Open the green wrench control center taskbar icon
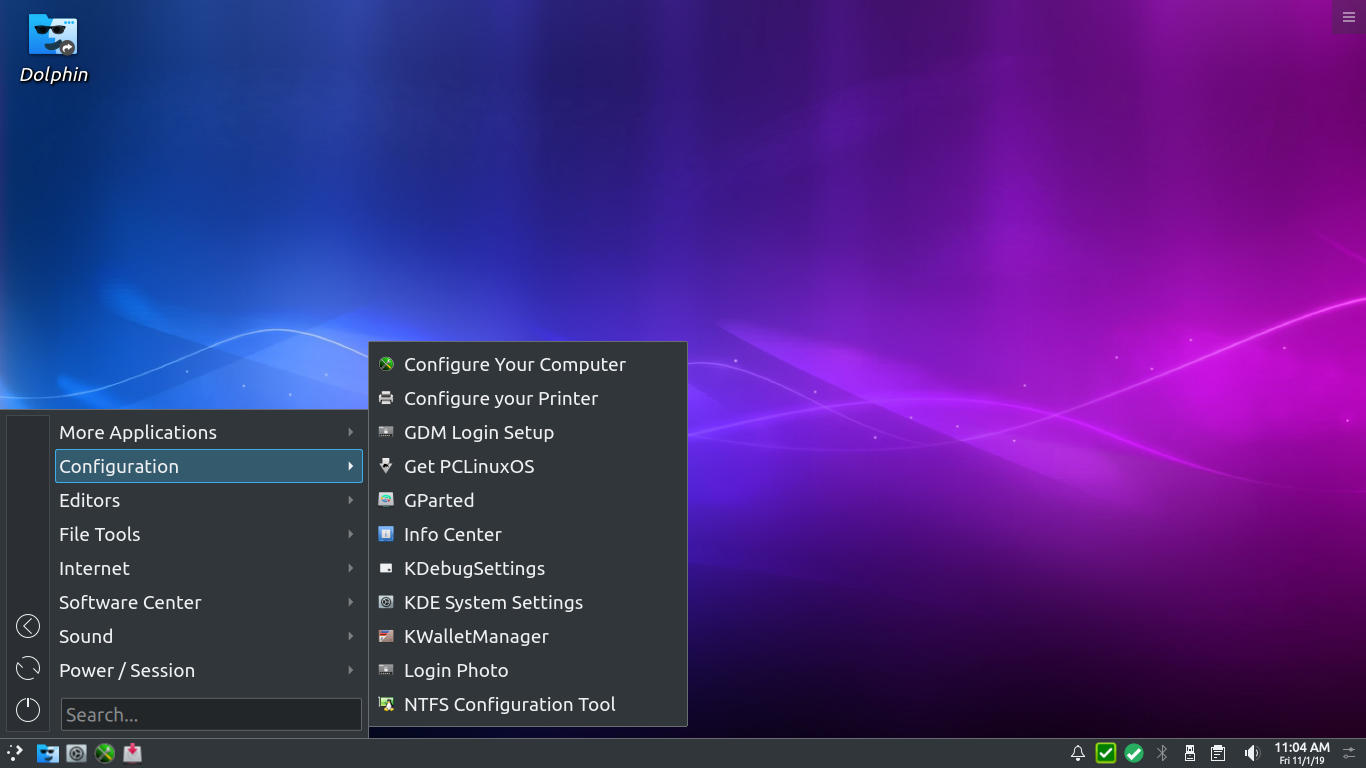 [104, 753]
